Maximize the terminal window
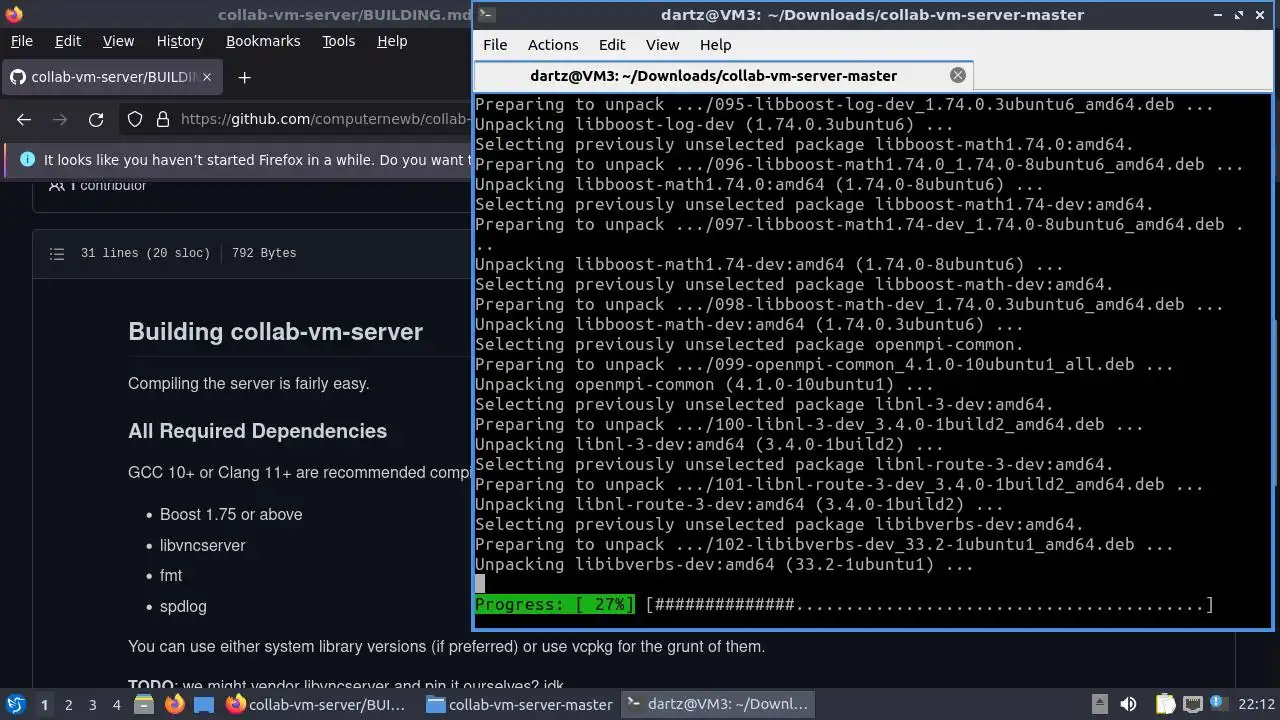1280x720 pixels. 1239,14
